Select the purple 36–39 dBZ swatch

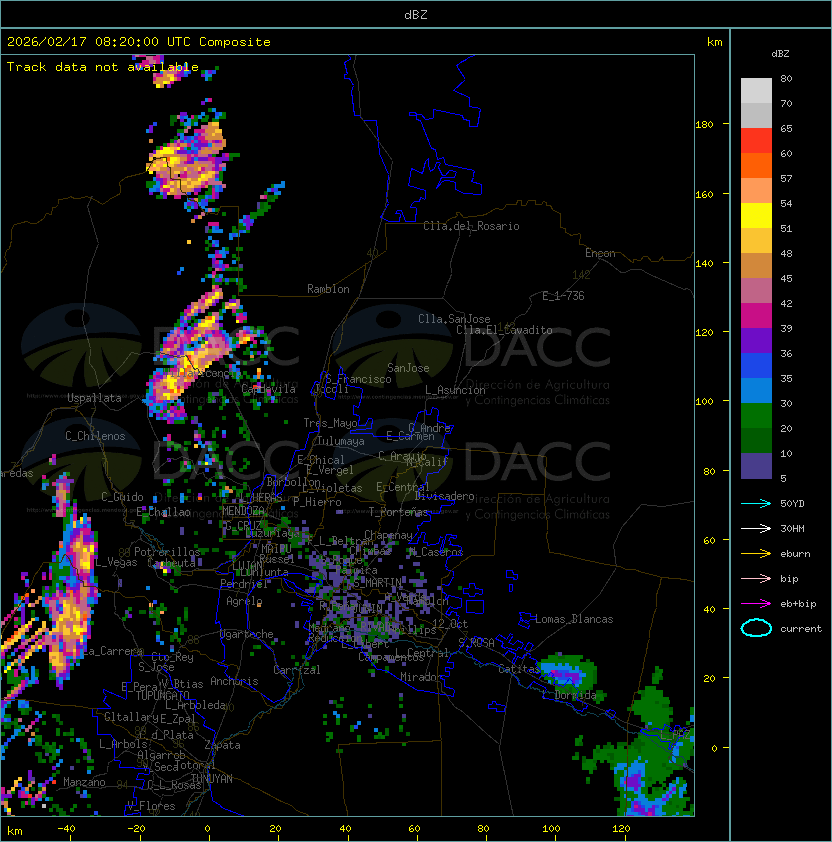756,341
